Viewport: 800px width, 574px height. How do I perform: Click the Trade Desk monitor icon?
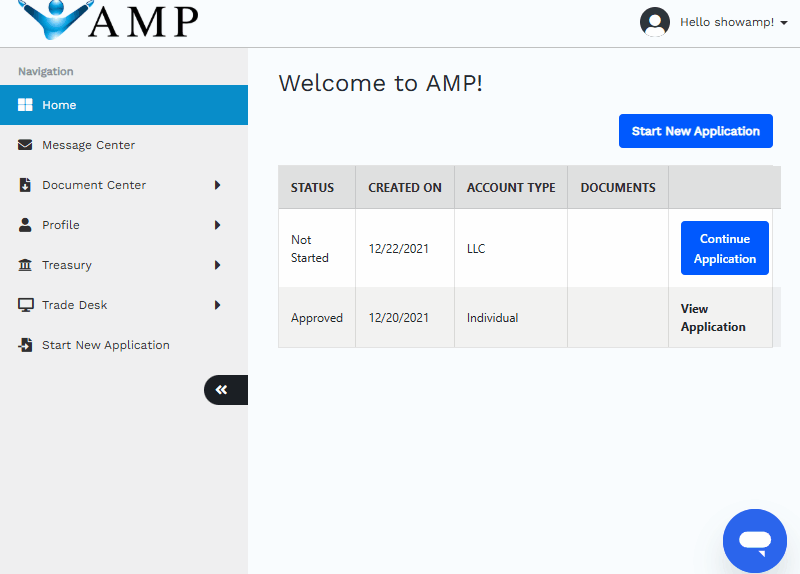(x=26, y=305)
